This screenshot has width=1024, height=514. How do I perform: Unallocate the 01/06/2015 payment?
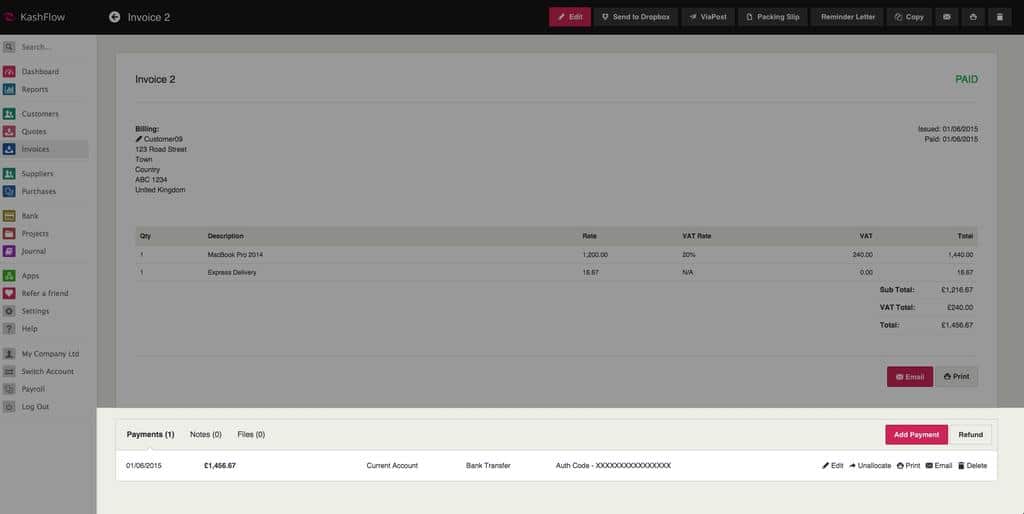click(x=870, y=466)
